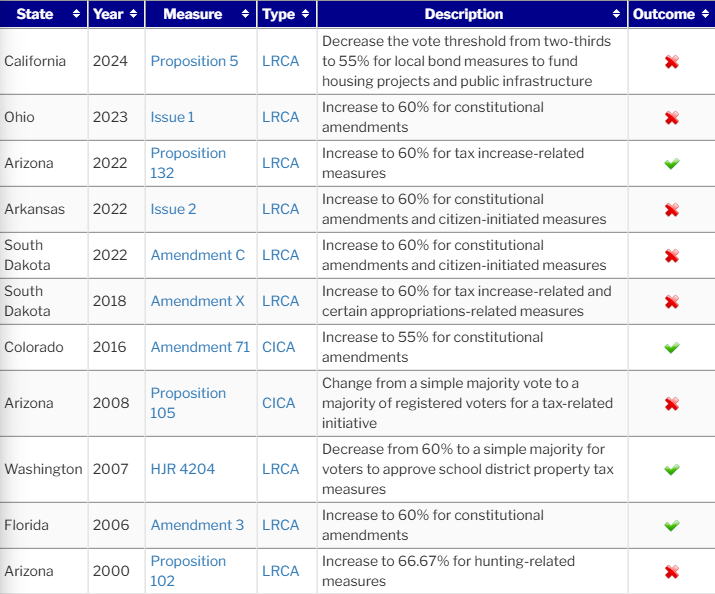
Task: Open Washington HJR 4204 link
Action: [x=182, y=469]
